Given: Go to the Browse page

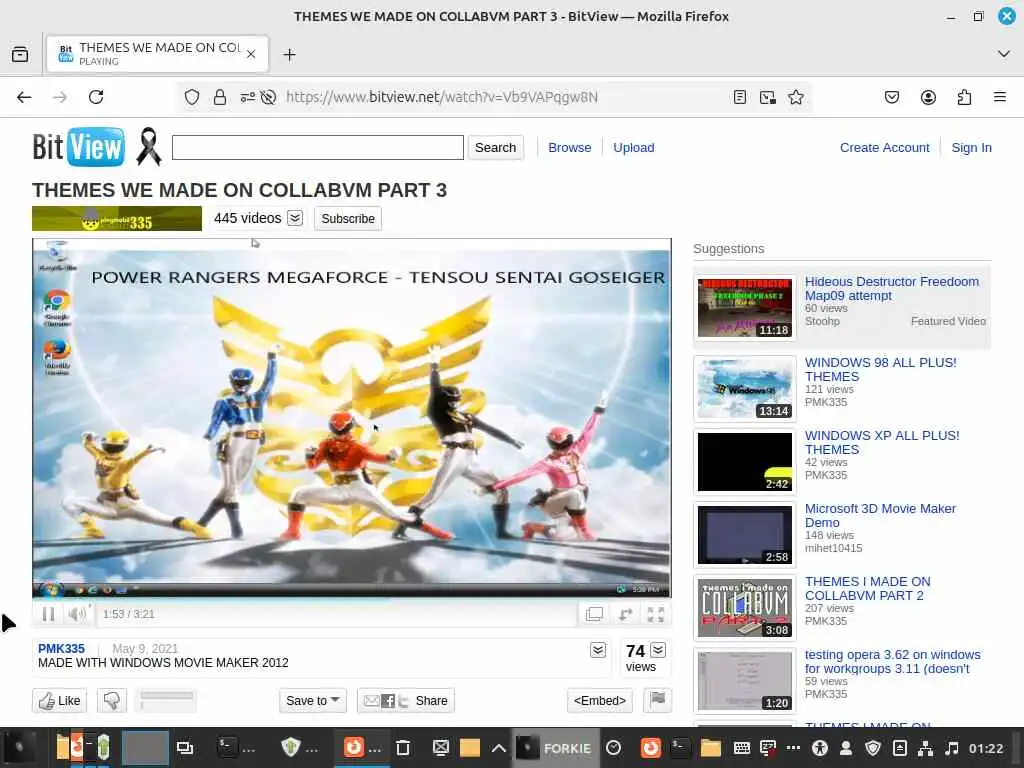Looking at the screenshot, I should point(569,148).
